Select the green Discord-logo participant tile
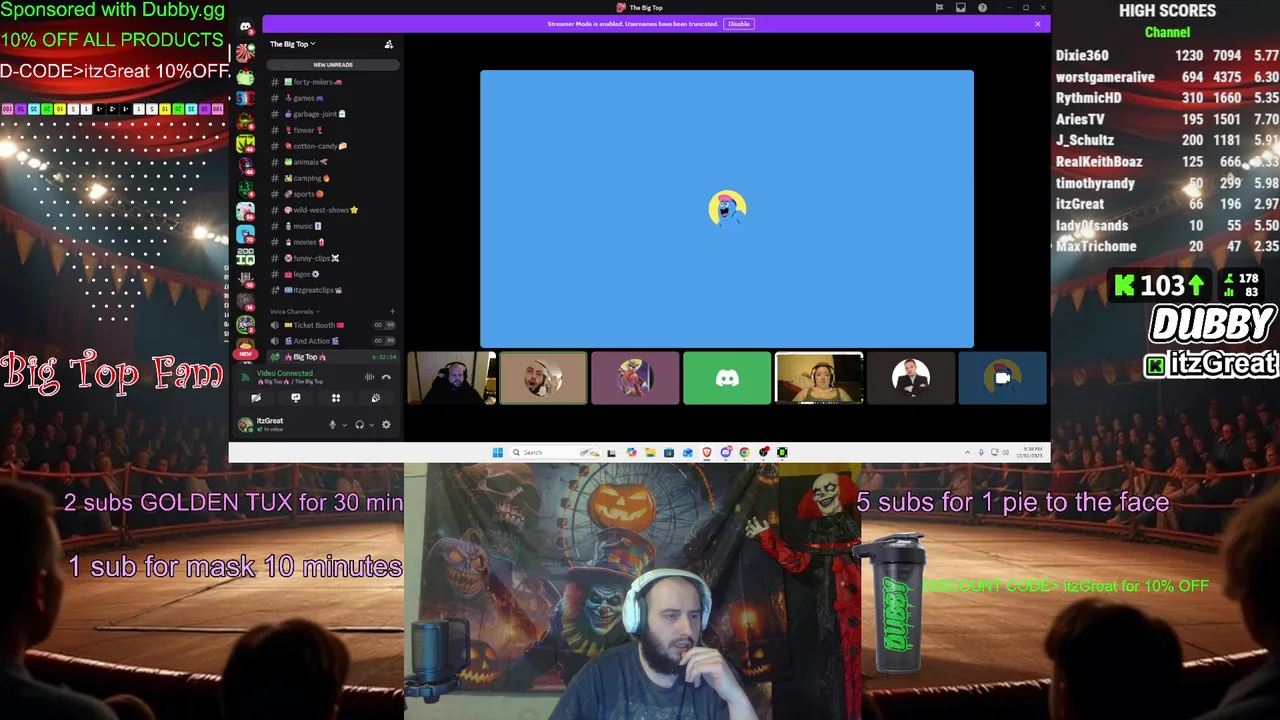 click(727, 378)
